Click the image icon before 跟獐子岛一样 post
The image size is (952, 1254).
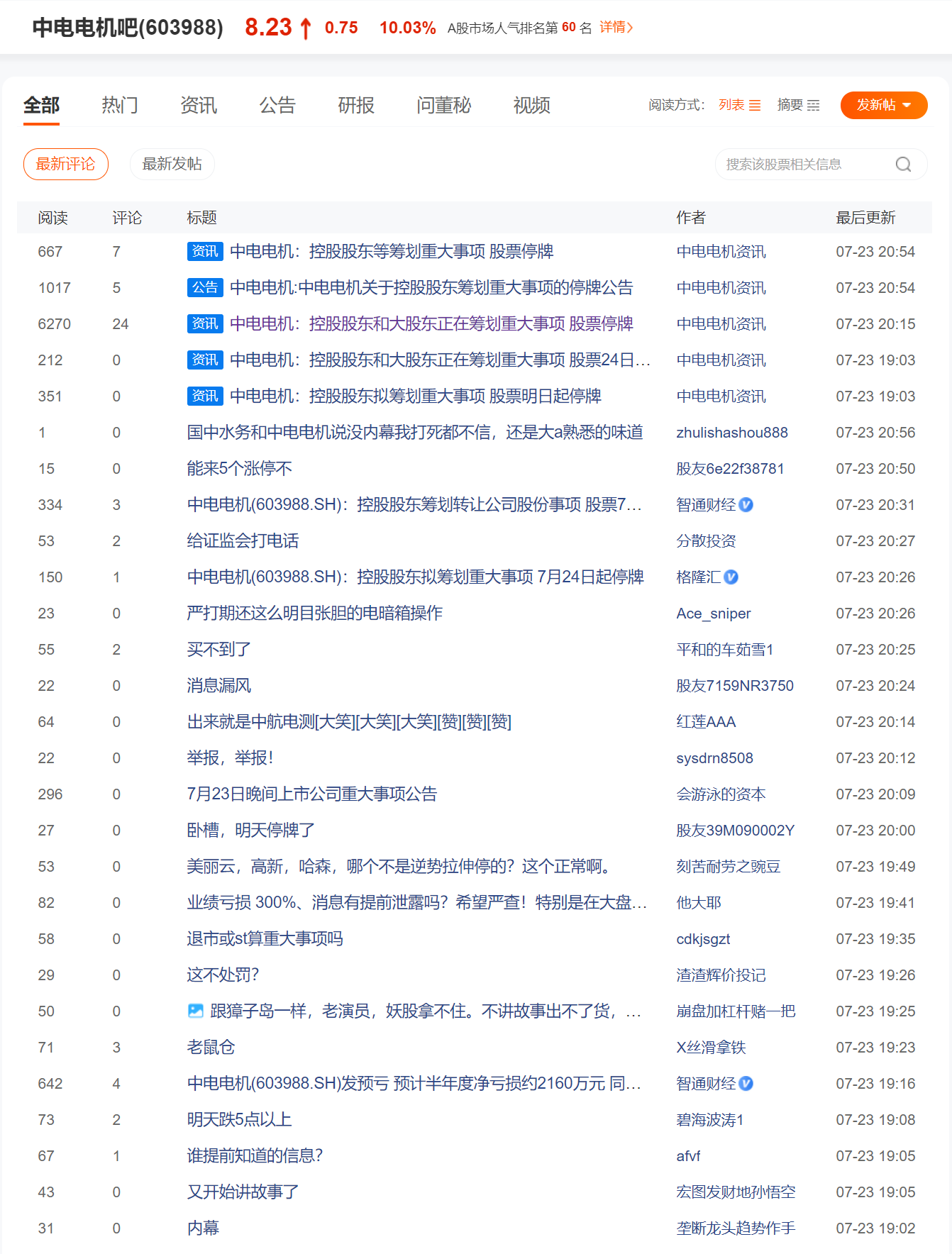point(196,1011)
